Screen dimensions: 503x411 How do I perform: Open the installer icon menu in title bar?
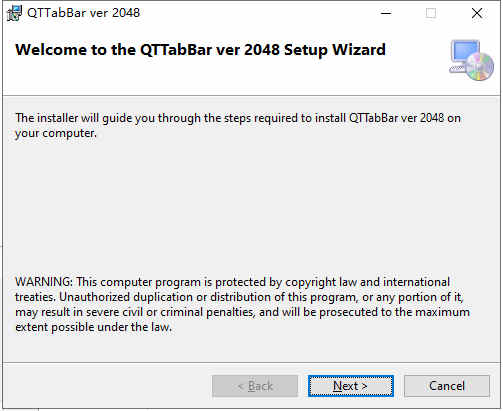pyautogui.click(x=14, y=13)
